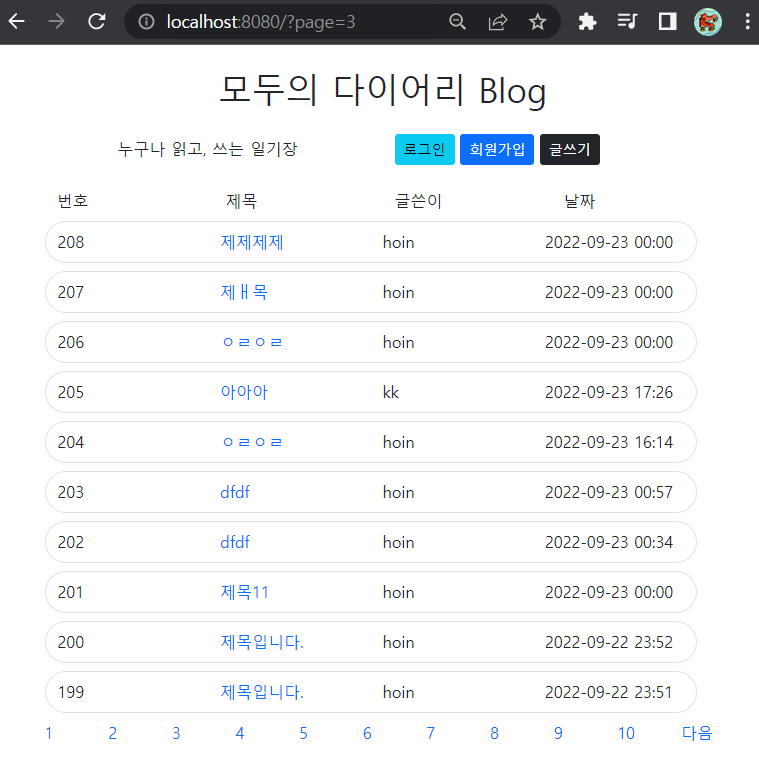The image size is (759, 768).
Task: Go to pagination page 10
Action: point(626,733)
